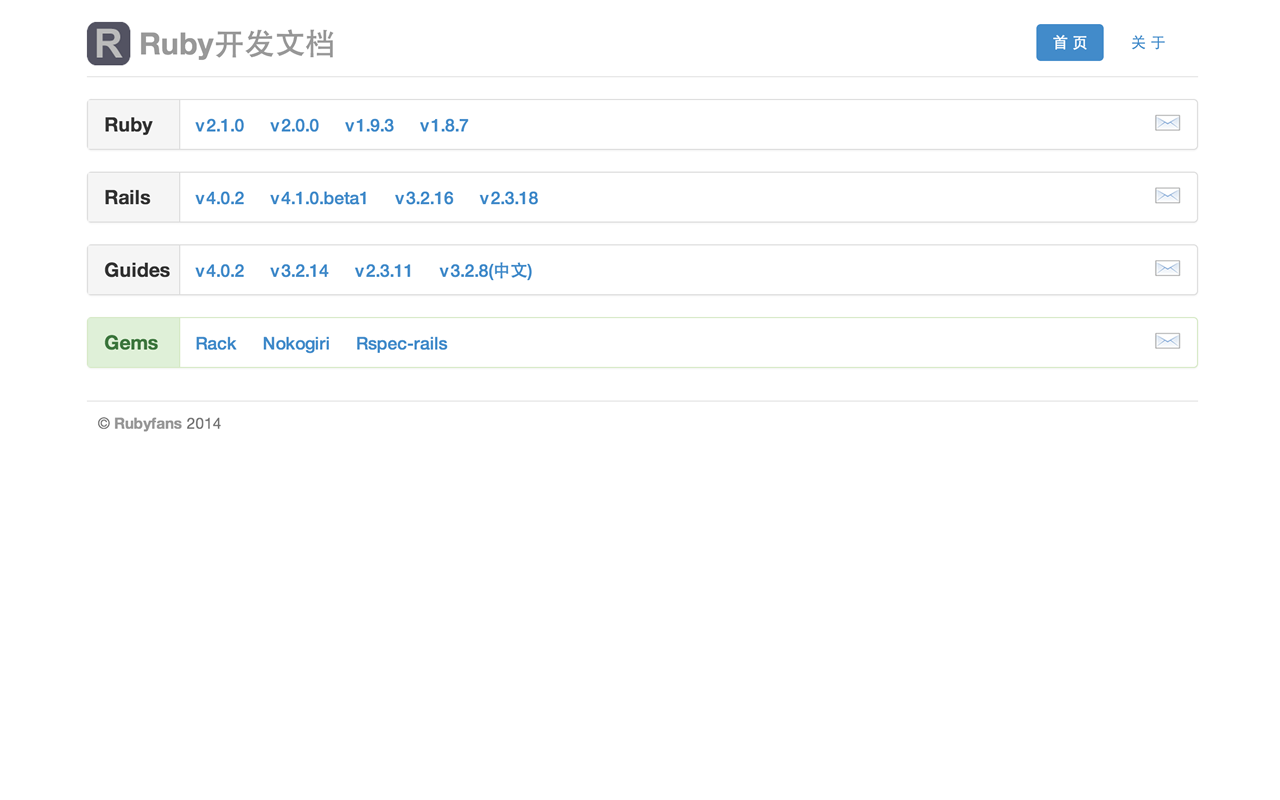Select Ruby version v1.8.7
The height and width of the screenshot is (800, 1280).
coord(444,125)
